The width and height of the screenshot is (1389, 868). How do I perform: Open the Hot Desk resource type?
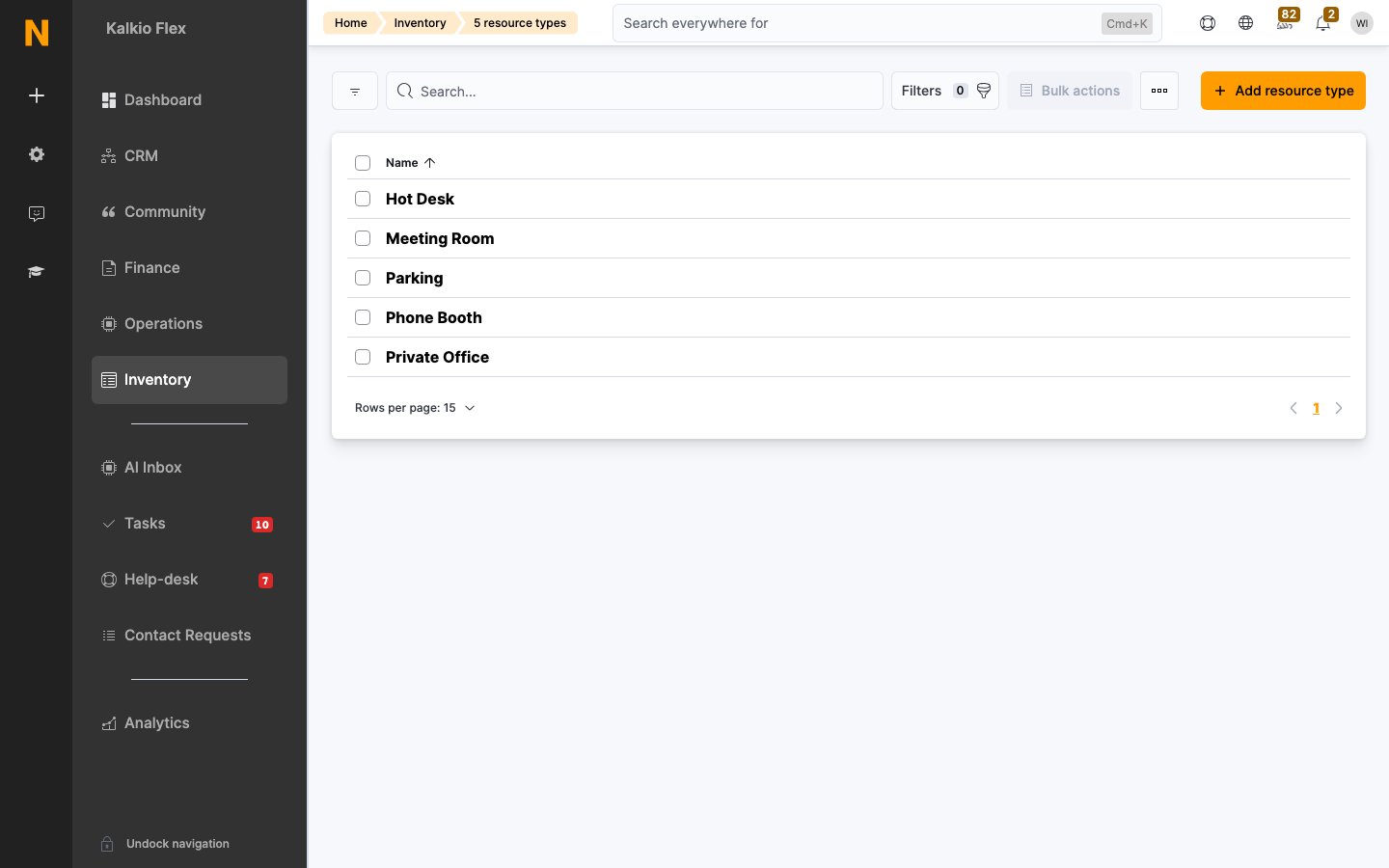(x=420, y=199)
